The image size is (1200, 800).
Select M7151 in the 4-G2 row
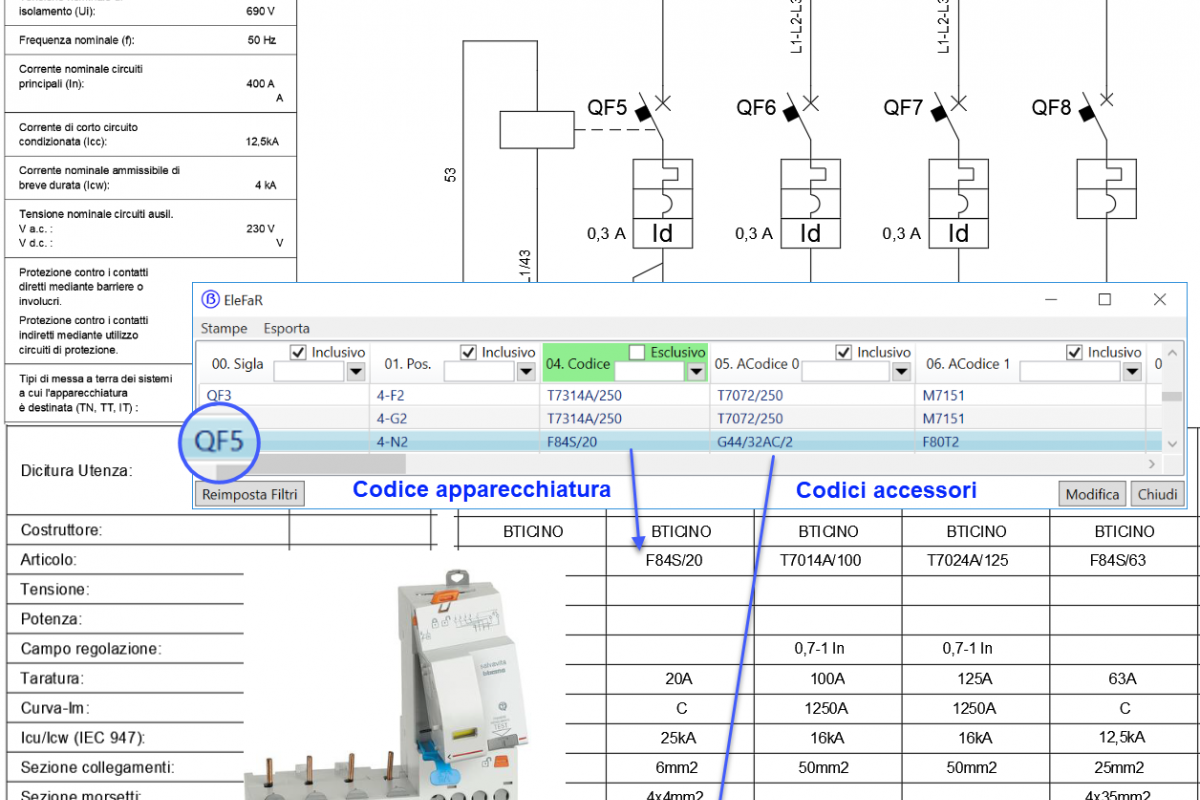pyautogui.click(x=944, y=419)
